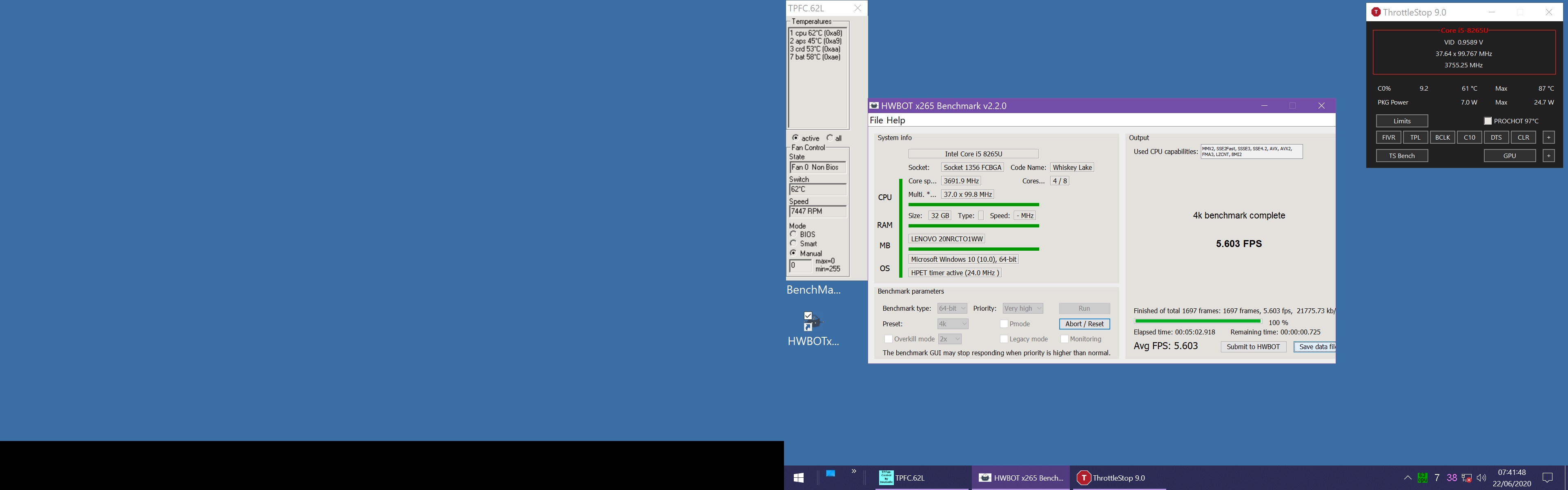Click the white 7 tray icon

(1437, 478)
